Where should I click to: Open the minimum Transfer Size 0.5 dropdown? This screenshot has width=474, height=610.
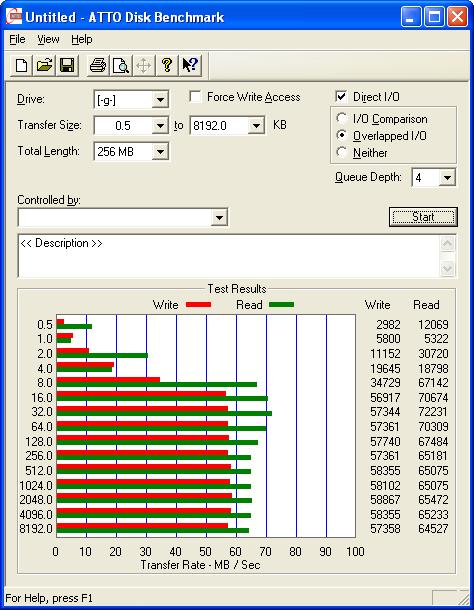pos(160,126)
